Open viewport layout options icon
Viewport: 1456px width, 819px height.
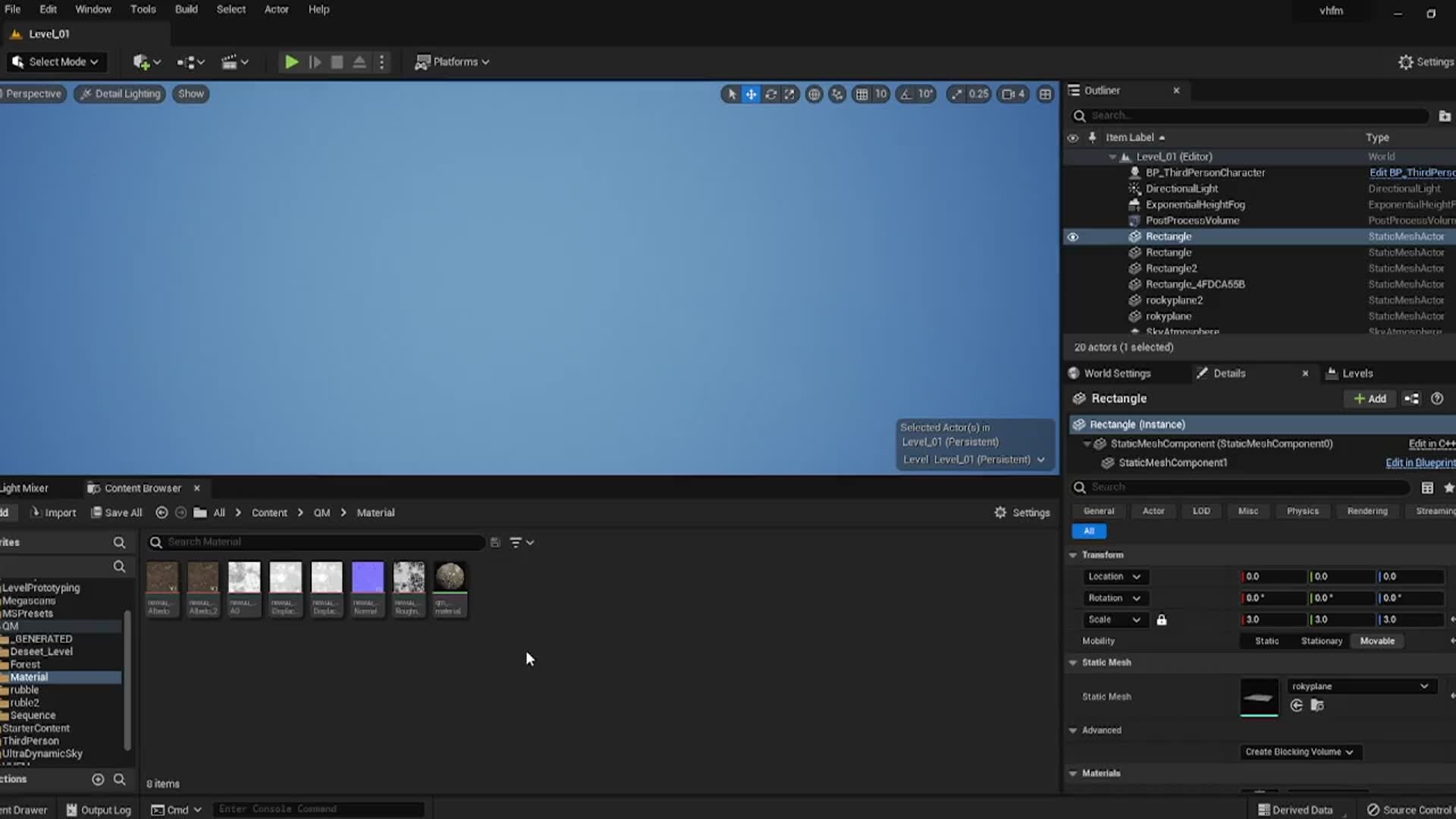1045,94
